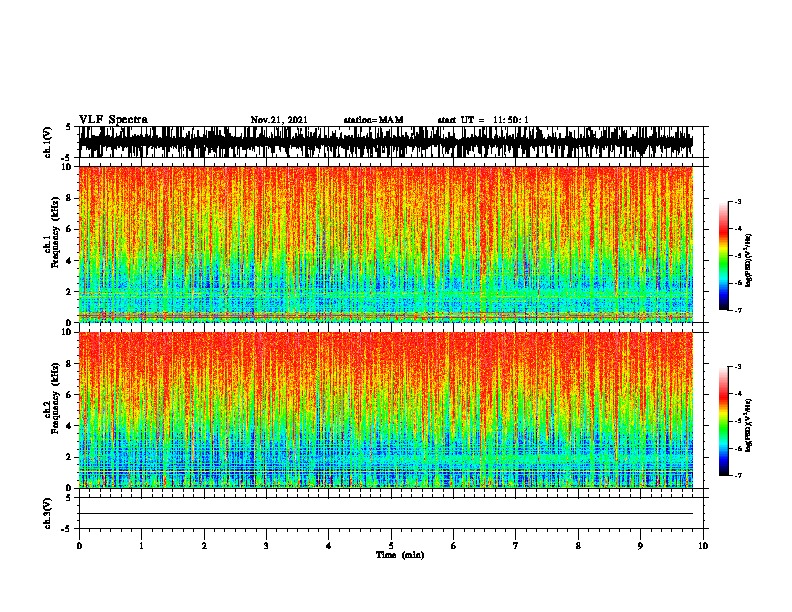792x612 pixels.
Task: Click time axis tick label "5" below ch.3
Action: 391,546
